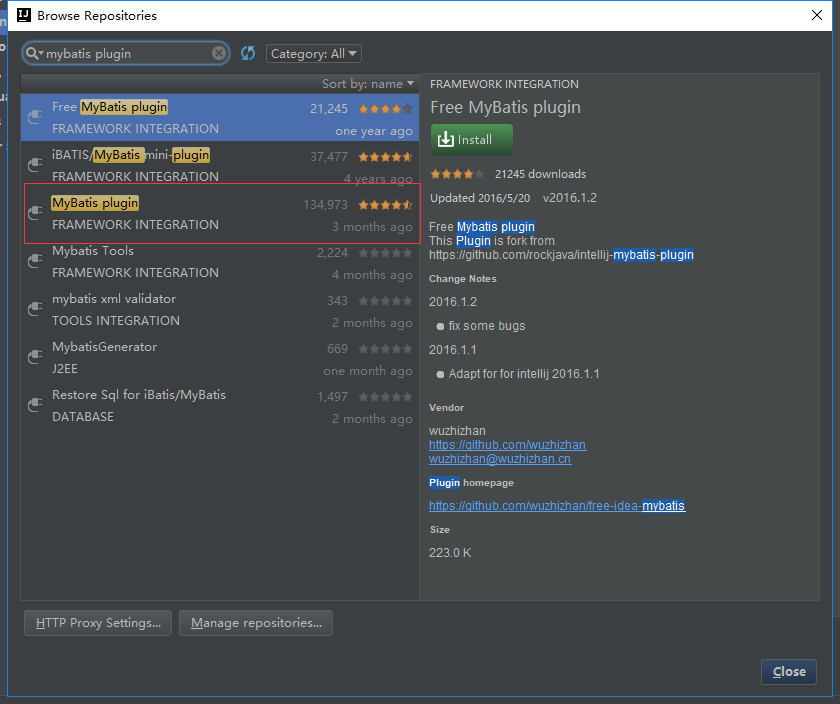Click 'one month ago' in MybatisGenerator row
Screen dimensions: 840x704
(368, 371)
